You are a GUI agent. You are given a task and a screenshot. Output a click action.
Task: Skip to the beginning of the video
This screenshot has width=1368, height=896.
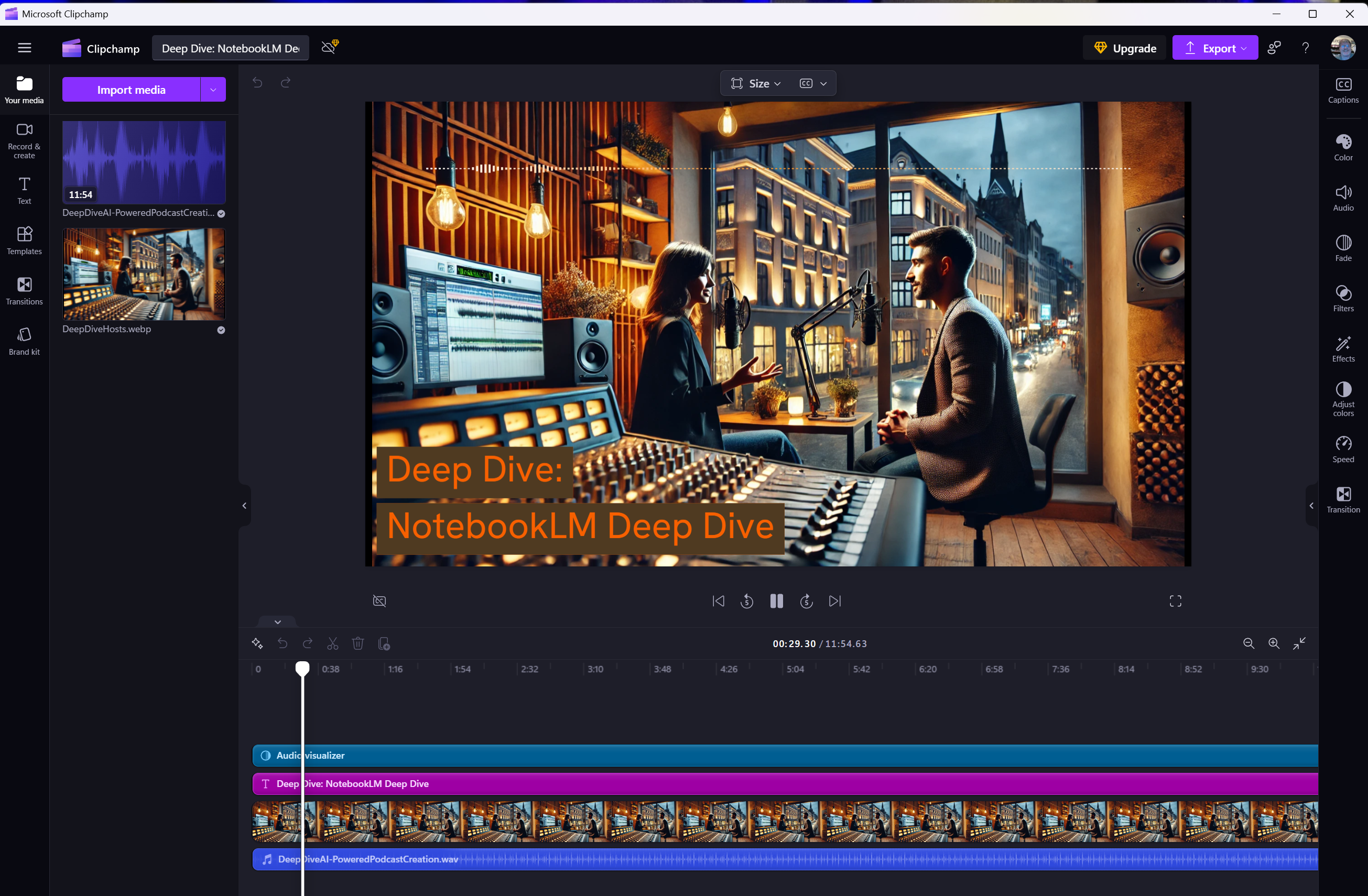click(x=718, y=601)
